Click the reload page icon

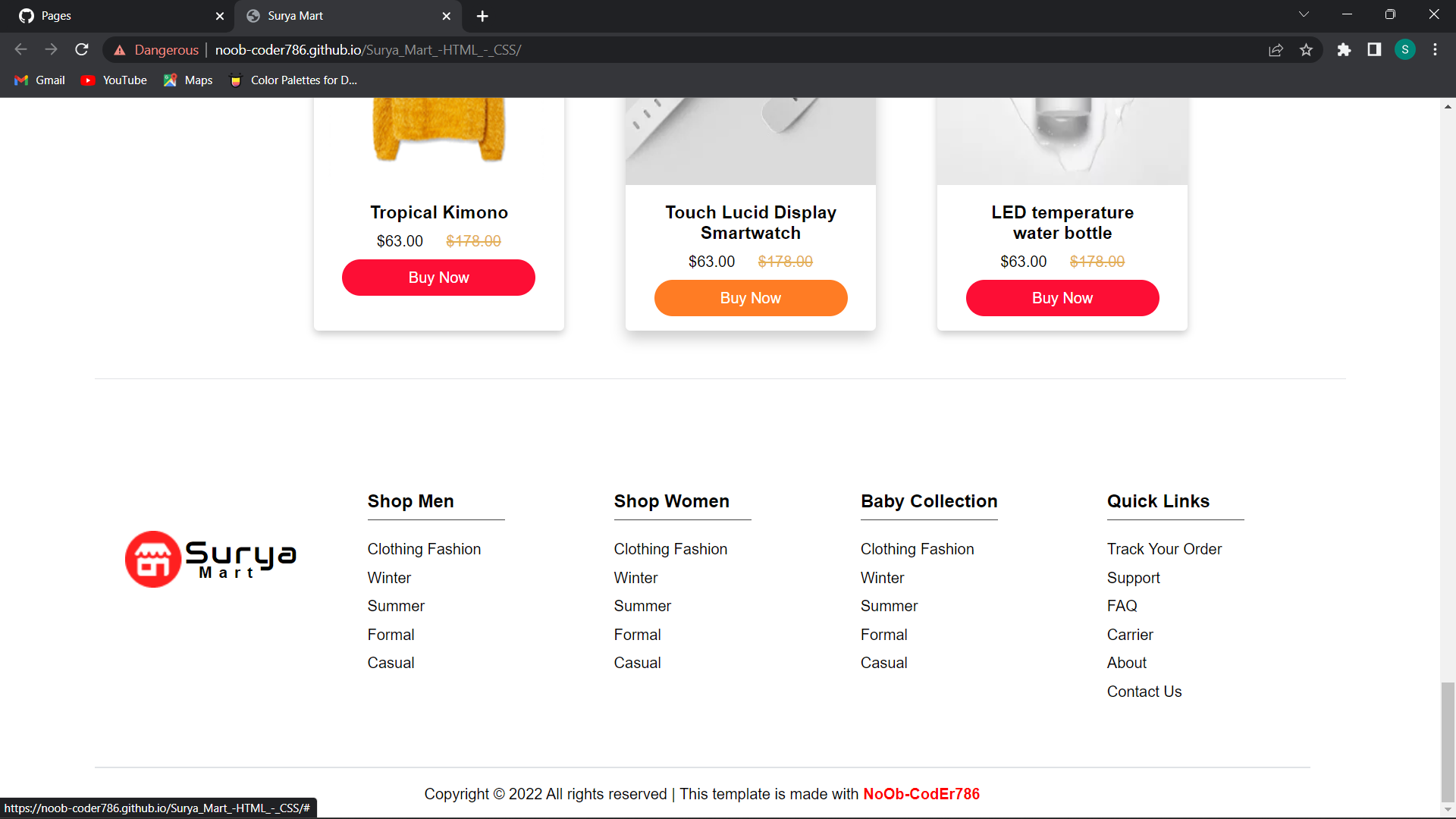pyautogui.click(x=81, y=49)
